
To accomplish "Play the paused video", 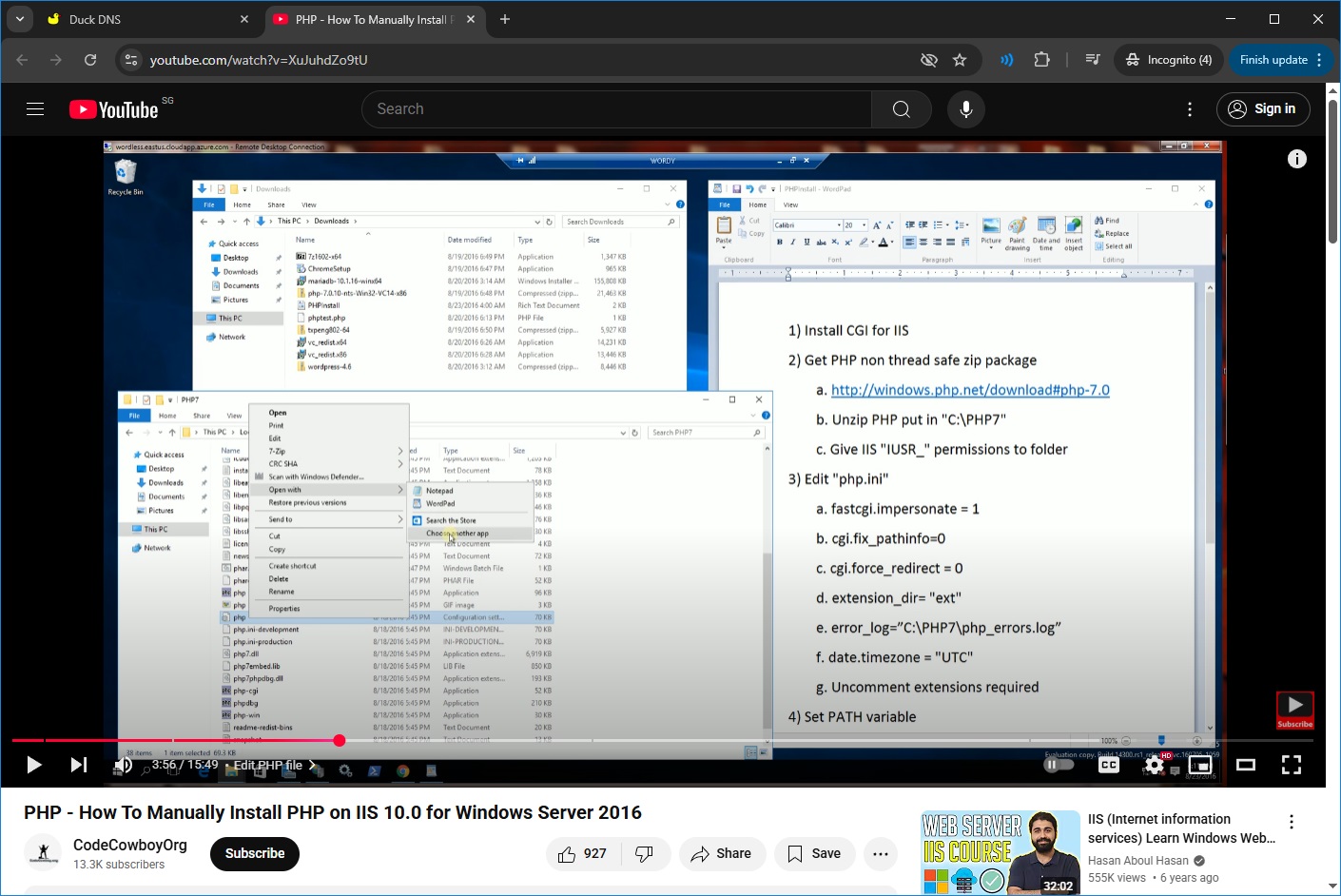I will (33, 765).
